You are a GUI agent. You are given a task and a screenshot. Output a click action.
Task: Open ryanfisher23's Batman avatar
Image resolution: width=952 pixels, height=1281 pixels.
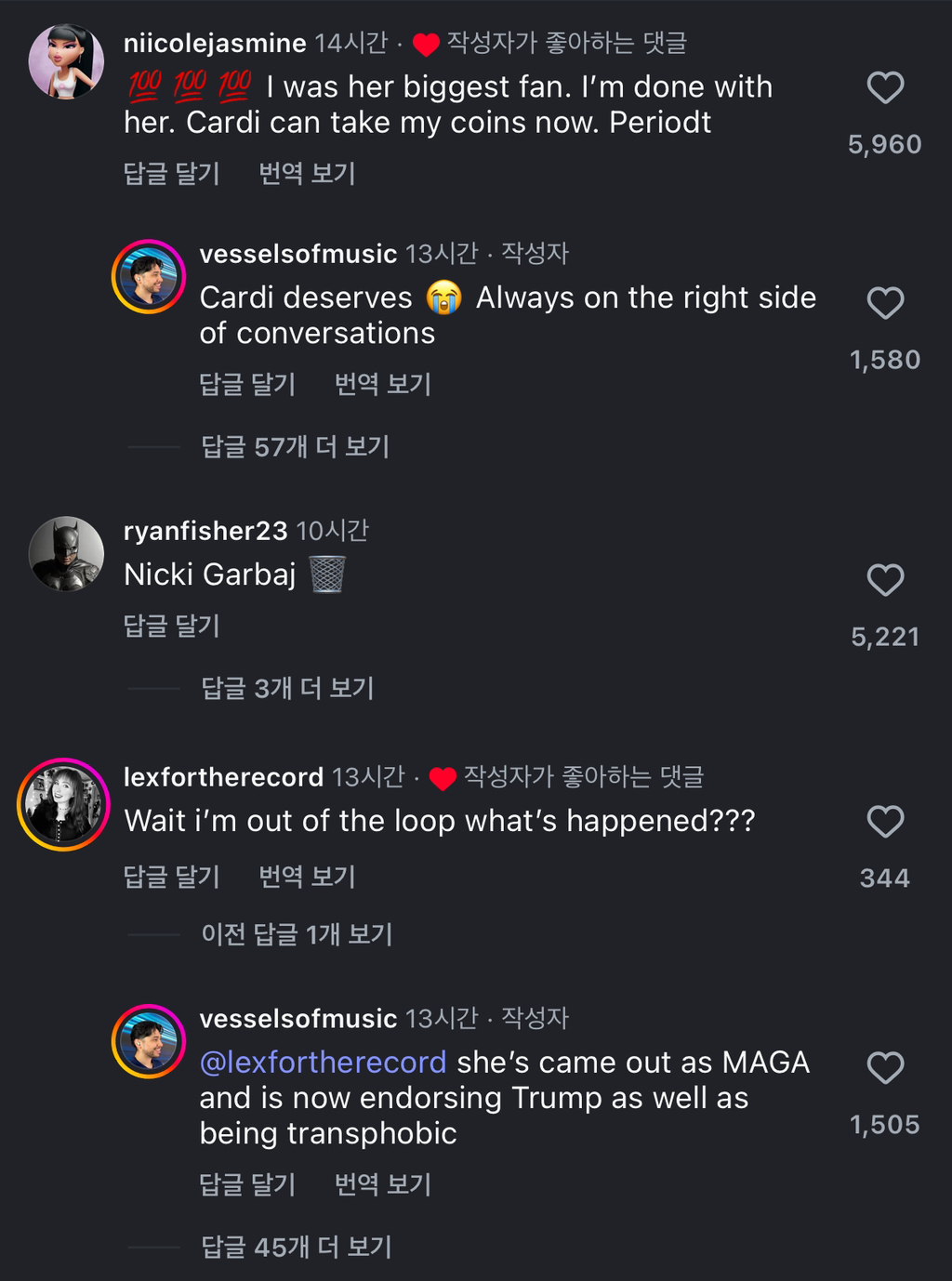click(x=66, y=554)
